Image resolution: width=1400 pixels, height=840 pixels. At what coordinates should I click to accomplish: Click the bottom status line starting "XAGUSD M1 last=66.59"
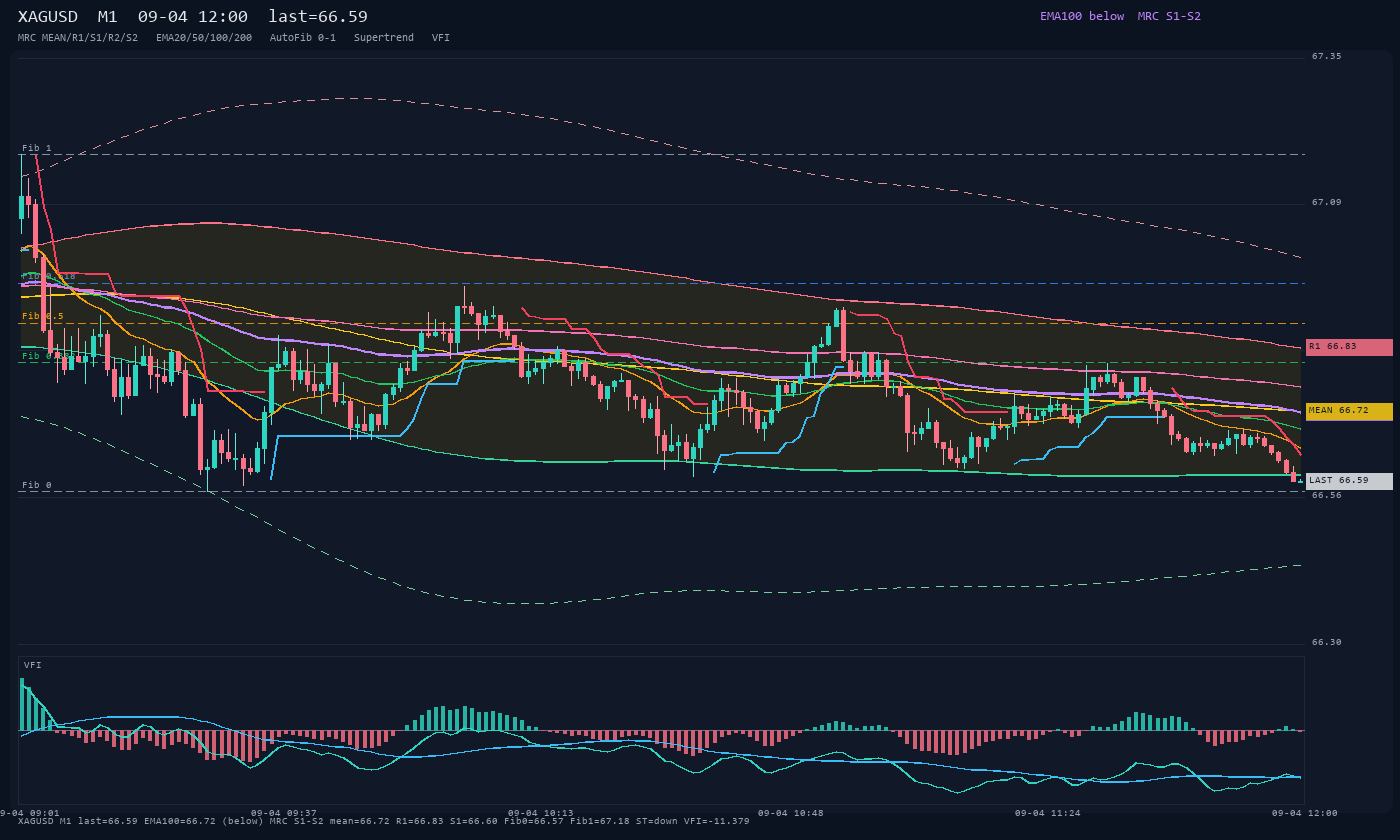pyautogui.click(x=384, y=821)
